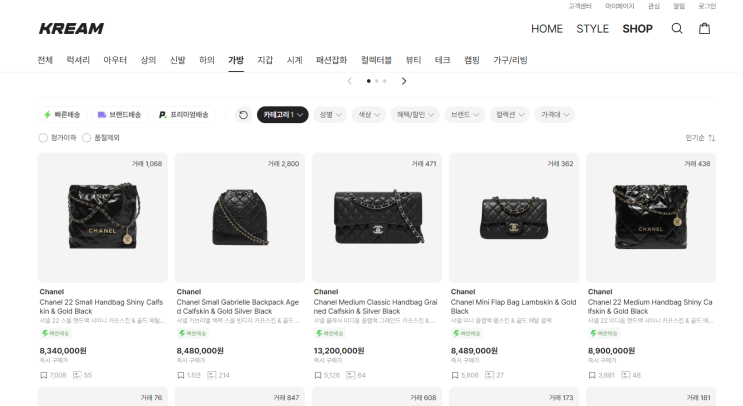Bookmark the Gabrielle Backpack (1.5만)
This screenshot has height=406, width=743.
pyautogui.click(x=181, y=375)
